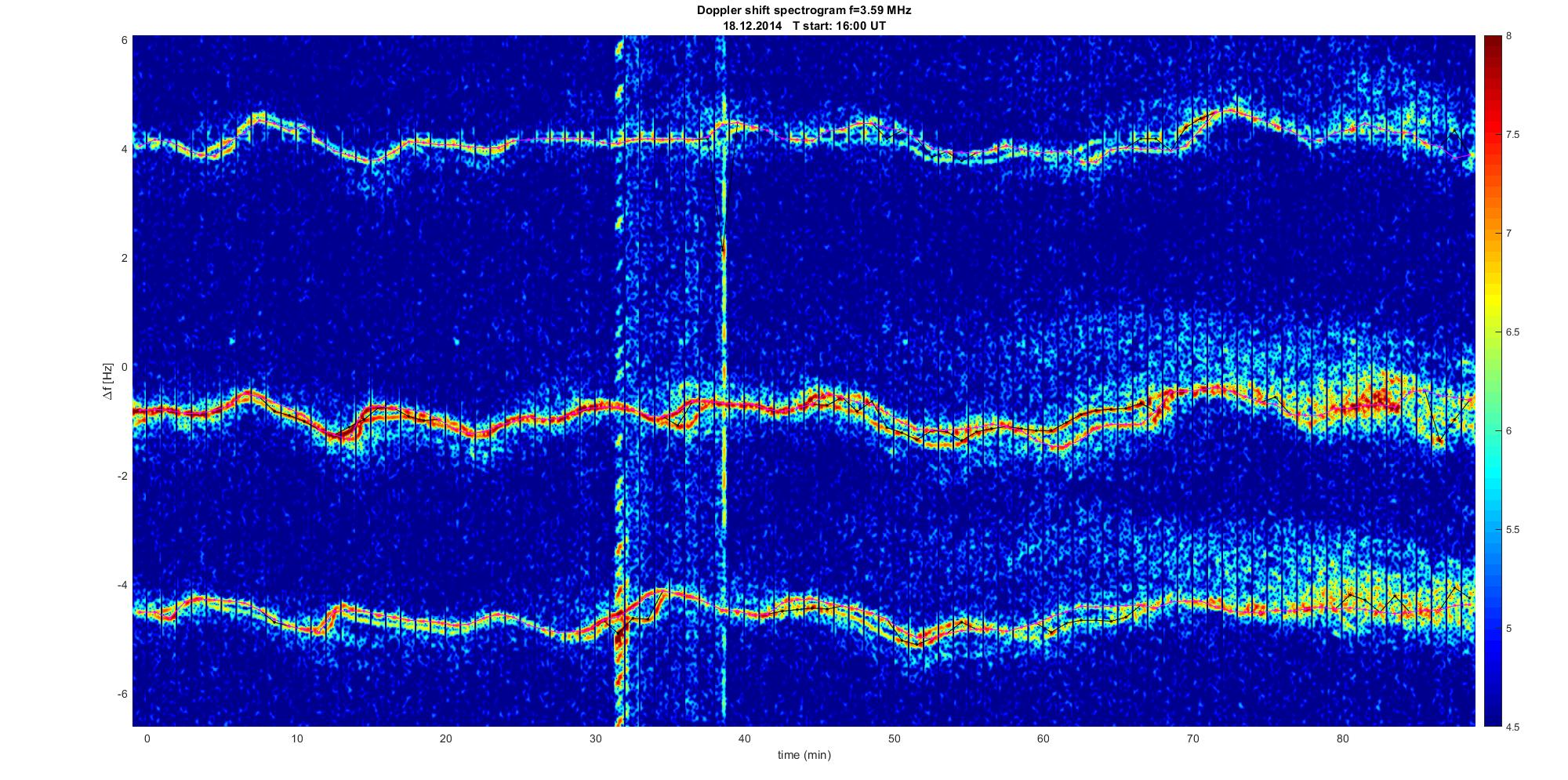Screen dimensions: 1568x780
Task: Click colorbar tick label "8"
Action: (x=1509, y=36)
